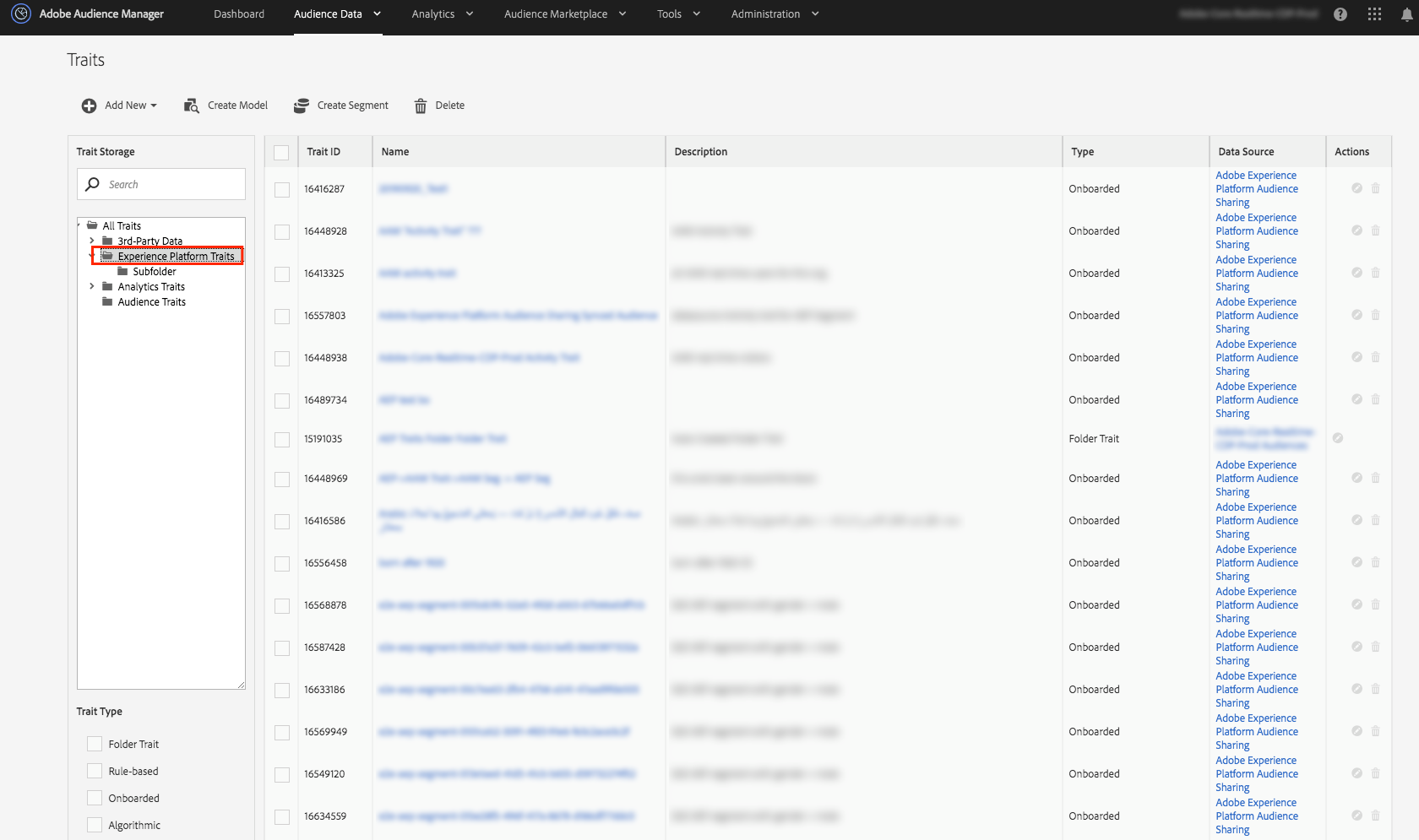
Task: Delete trait 16557803 using its trash icon
Action: coord(1375,315)
